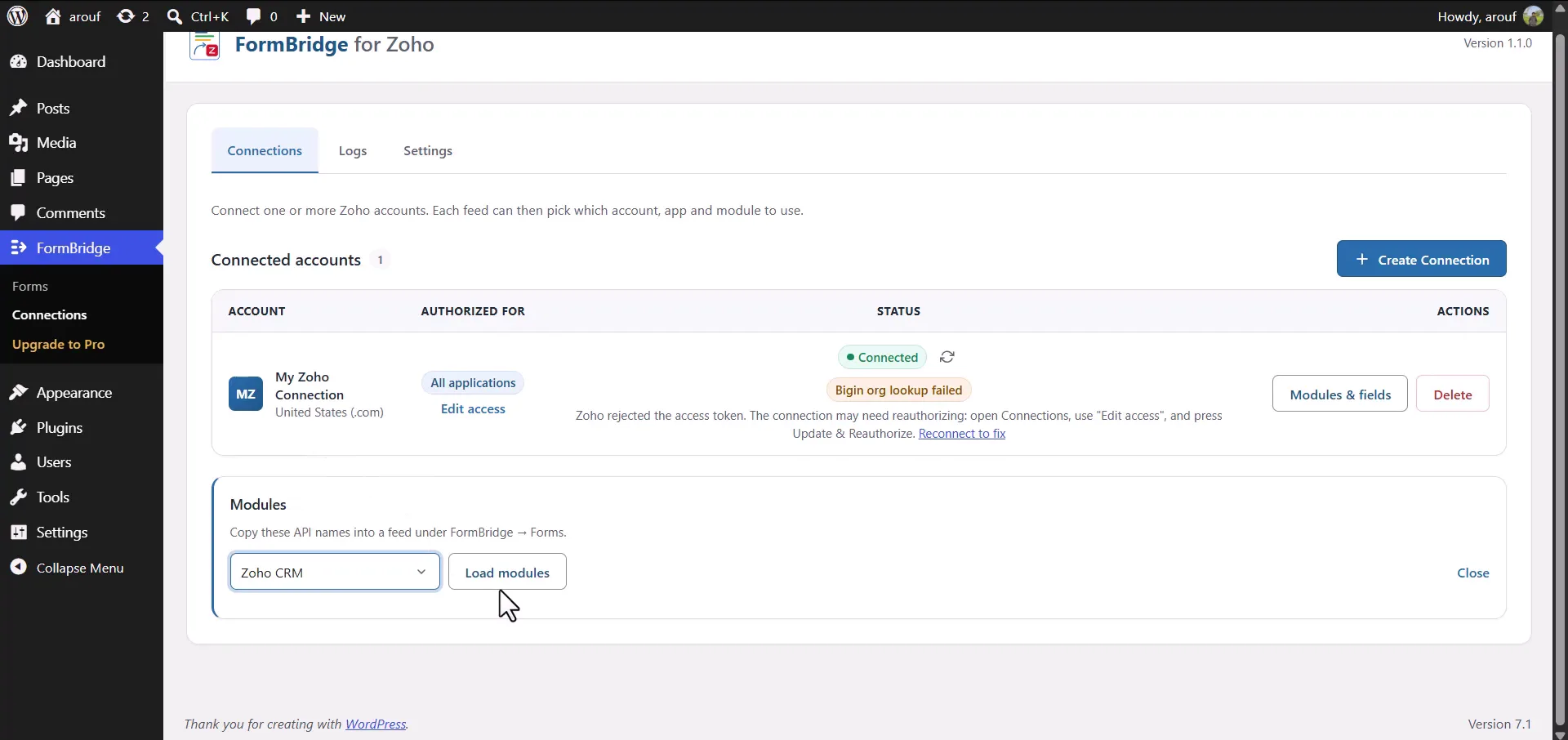Screen dimensions: 1568x740
Task: Open the Zoho CRM application dropdown
Action: click(335, 572)
